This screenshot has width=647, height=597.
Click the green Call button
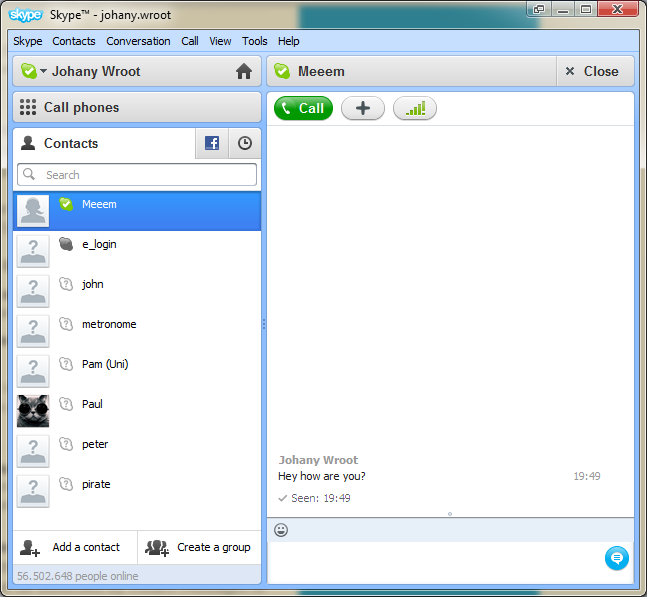click(x=303, y=109)
